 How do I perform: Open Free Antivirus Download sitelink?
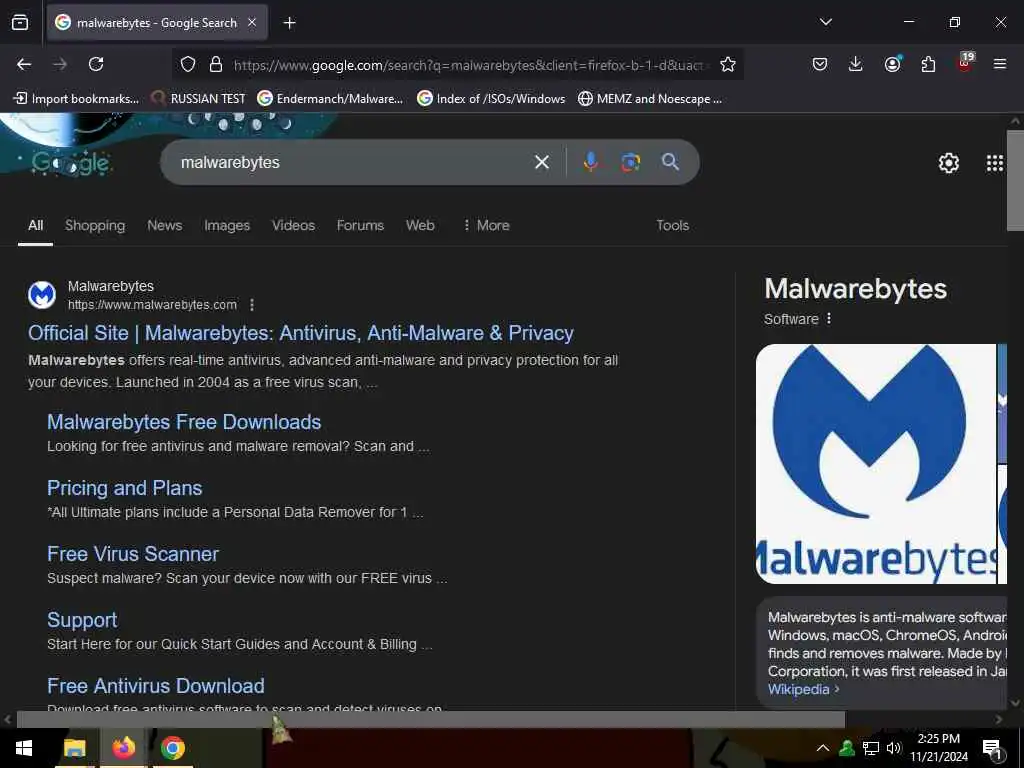coord(155,686)
